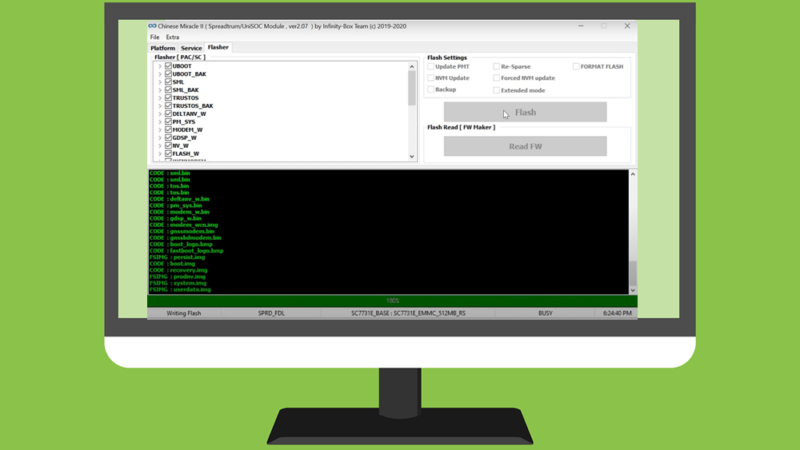800x450 pixels.
Task: Click partition list scroll up arrow
Action: click(x=412, y=66)
